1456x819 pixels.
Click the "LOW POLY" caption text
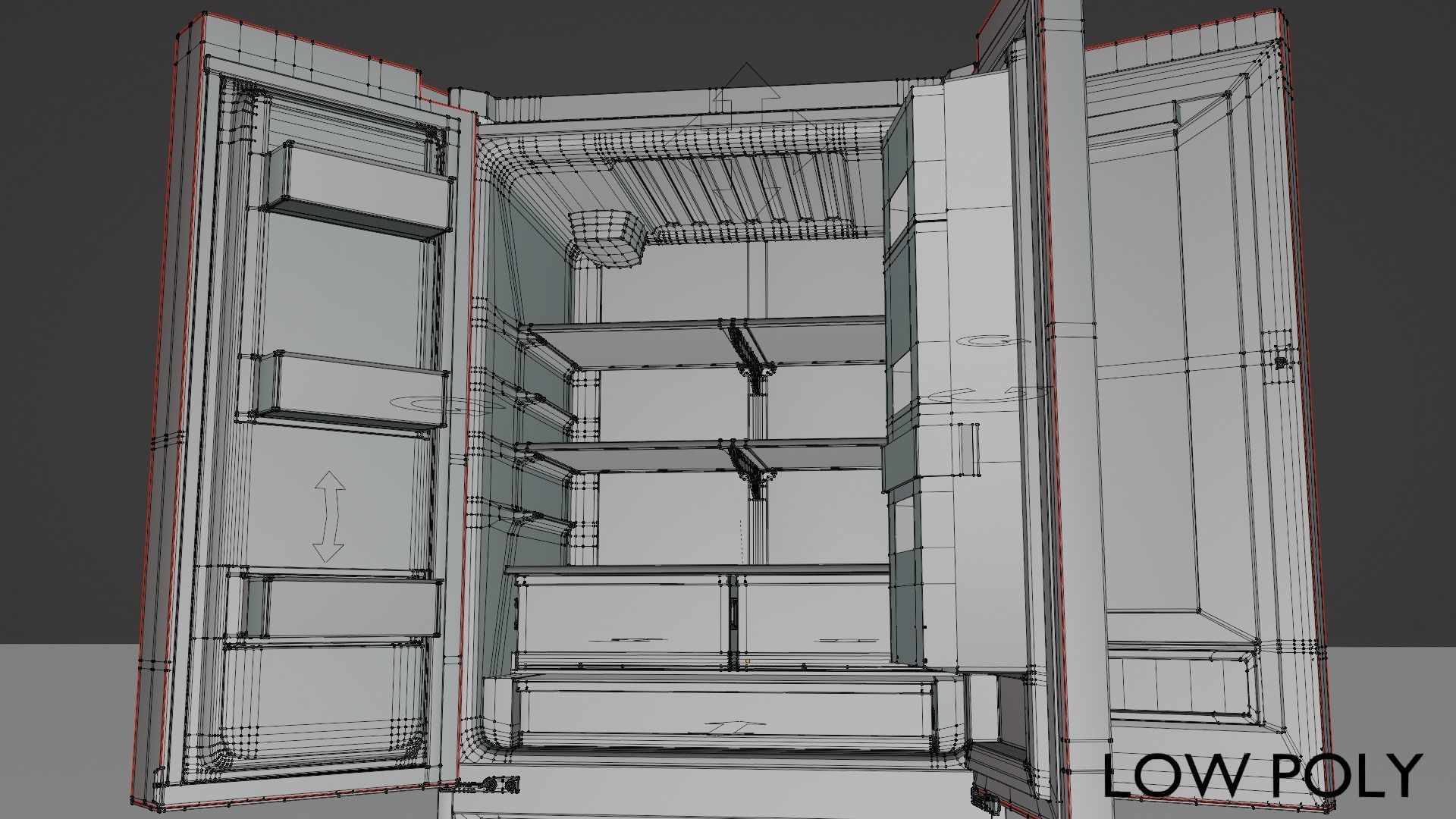pos(1262,775)
